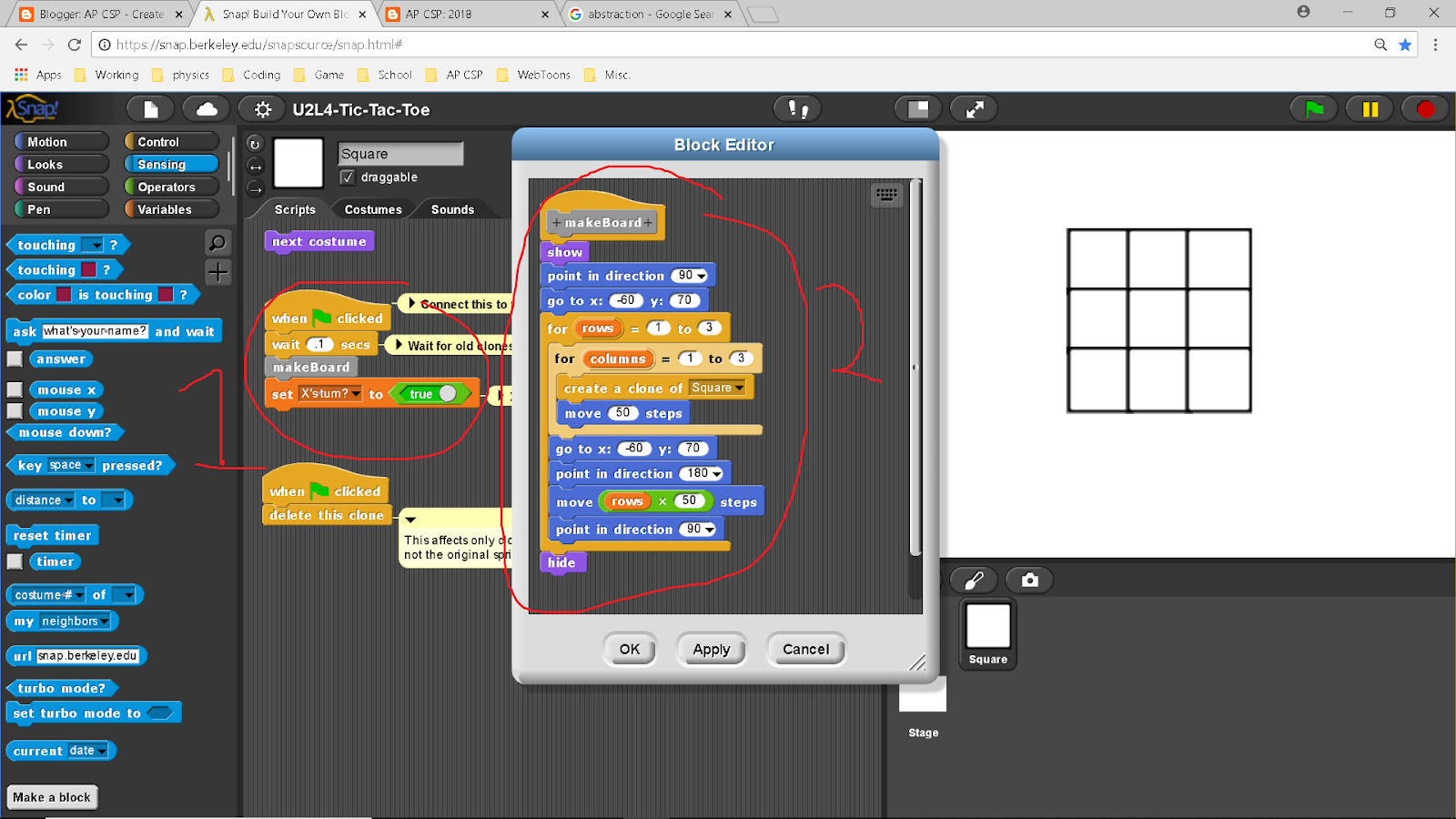
Task: Open the project file menu icon
Action: pos(150,107)
